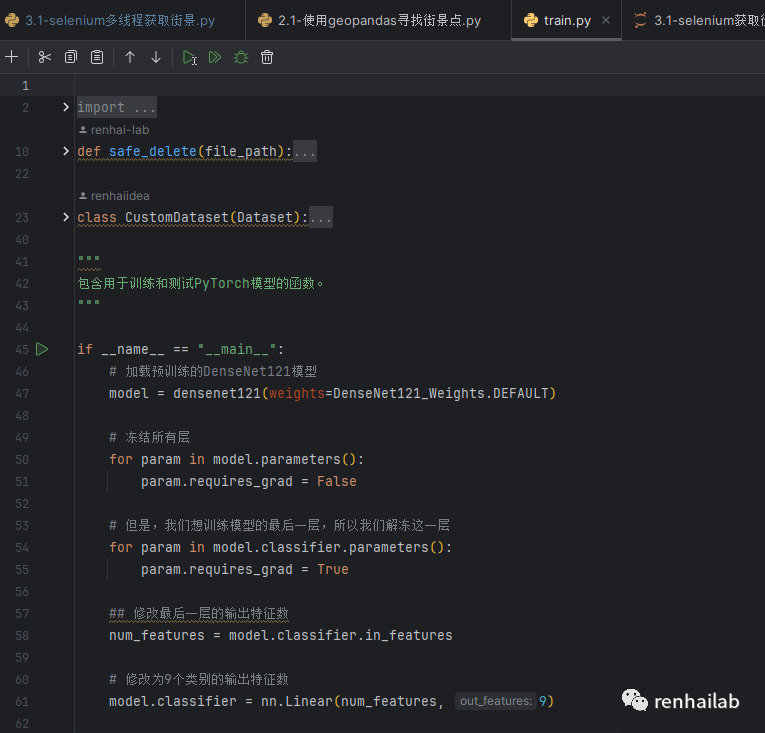
Task: Click the densenet121 call on line 47
Action: [x=217, y=393]
